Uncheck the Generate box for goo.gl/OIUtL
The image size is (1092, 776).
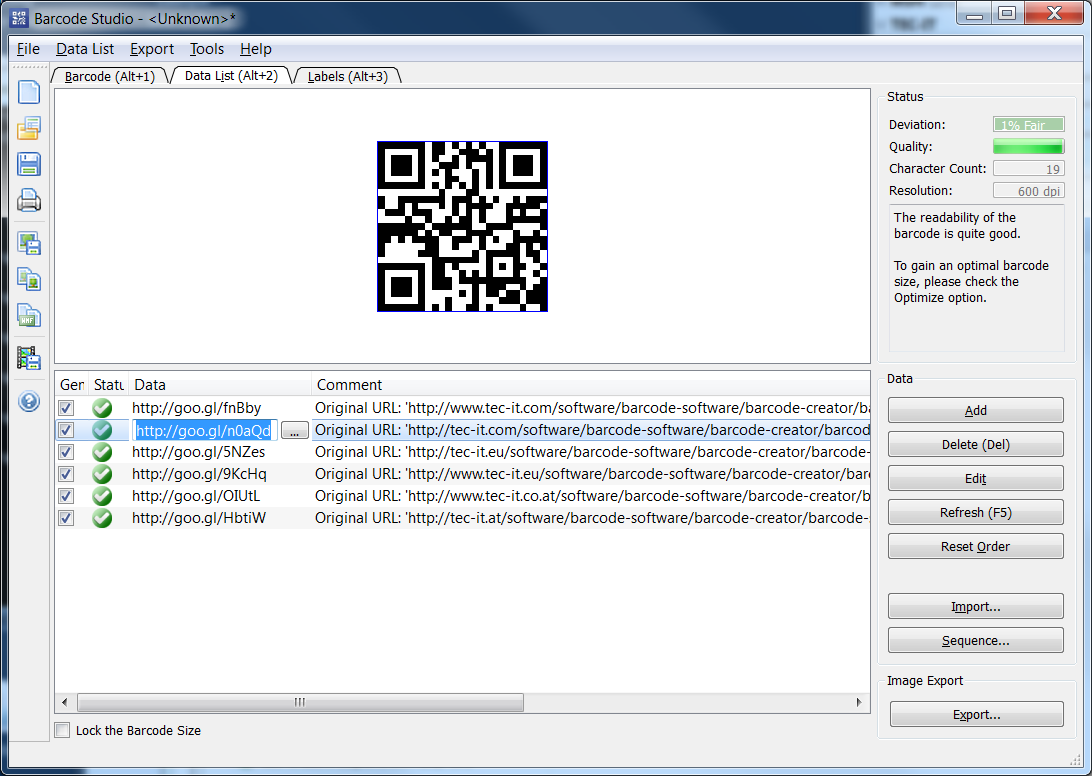[66, 496]
